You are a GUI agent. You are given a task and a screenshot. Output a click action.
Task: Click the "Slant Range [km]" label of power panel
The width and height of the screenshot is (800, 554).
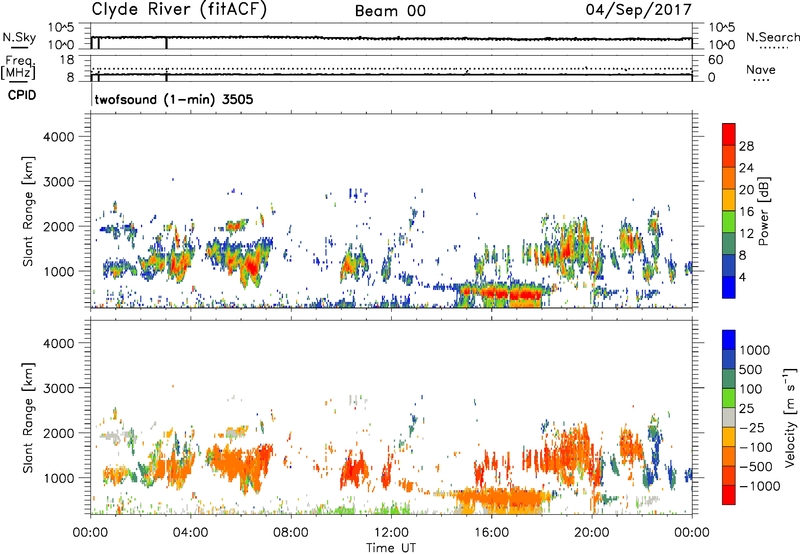point(28,211)
